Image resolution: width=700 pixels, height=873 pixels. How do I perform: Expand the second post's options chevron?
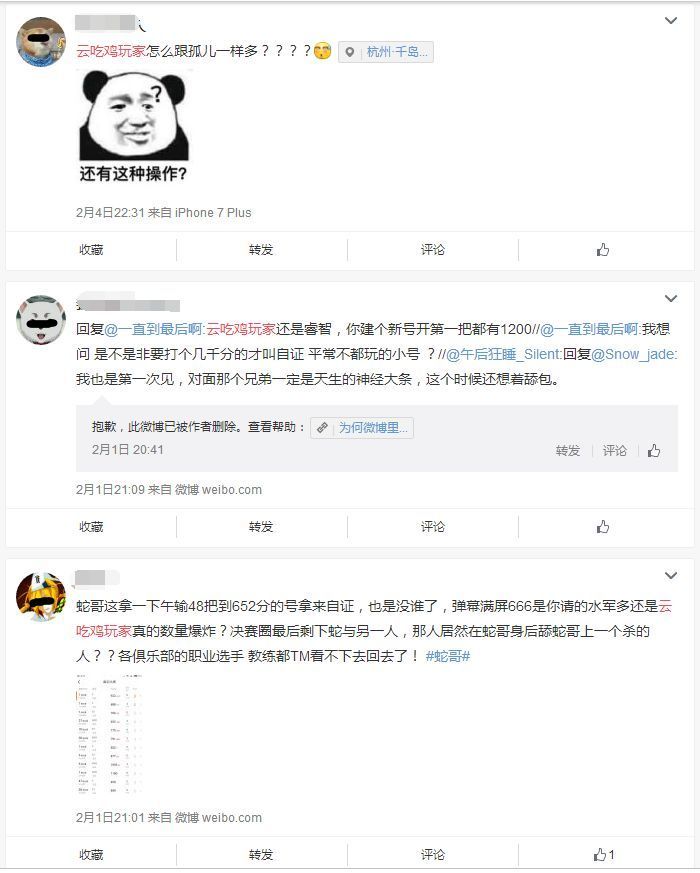tap(670, 298)
